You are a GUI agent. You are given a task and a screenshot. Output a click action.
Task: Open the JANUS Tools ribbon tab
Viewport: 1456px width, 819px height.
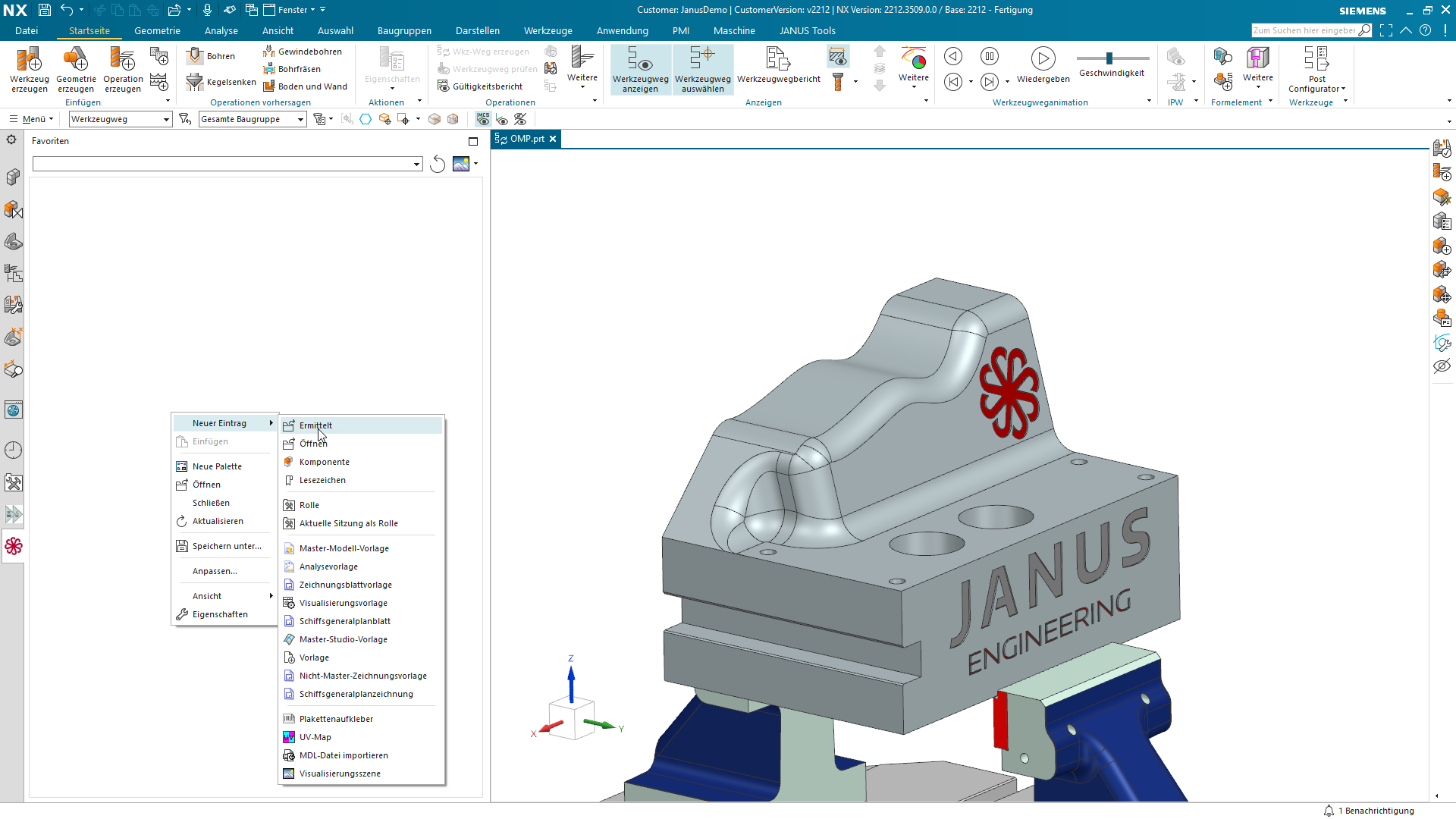click(x=808, y=31)
